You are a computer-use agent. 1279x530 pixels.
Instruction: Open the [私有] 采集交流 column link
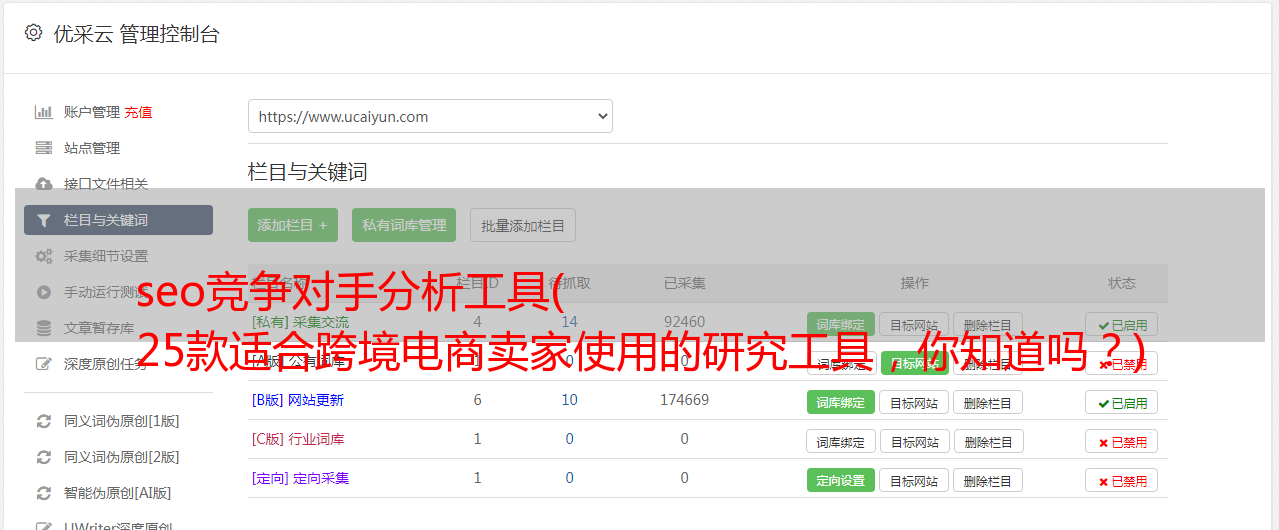click(x=300, y=322)
